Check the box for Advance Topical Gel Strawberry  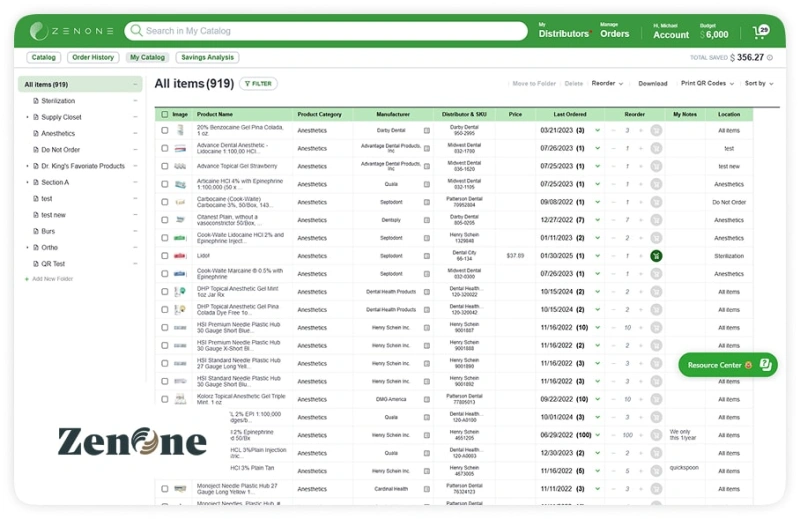[x=165, y=166]
